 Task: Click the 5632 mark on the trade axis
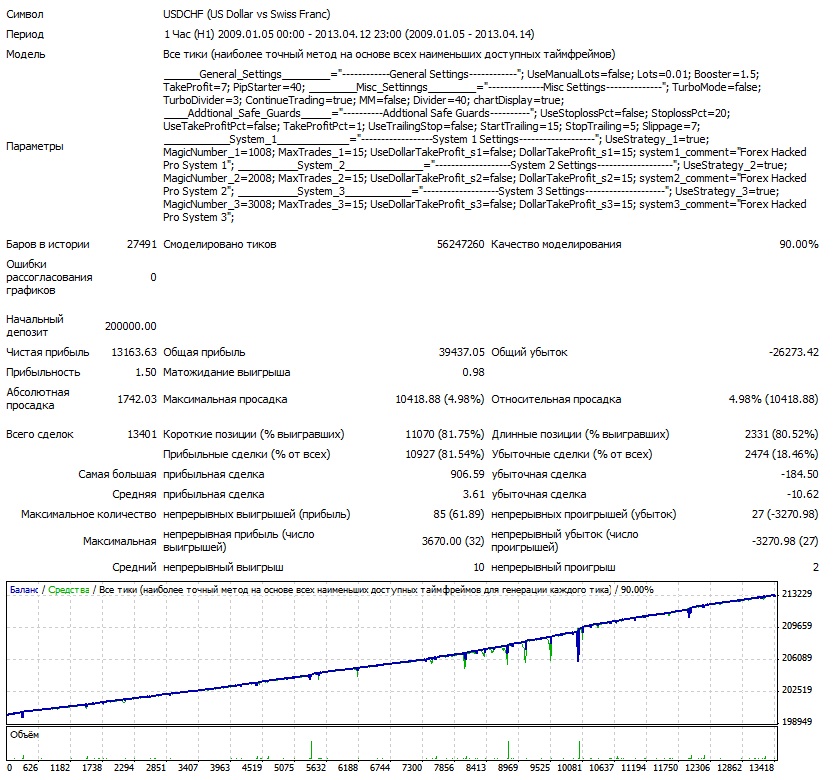click(315, 769)
